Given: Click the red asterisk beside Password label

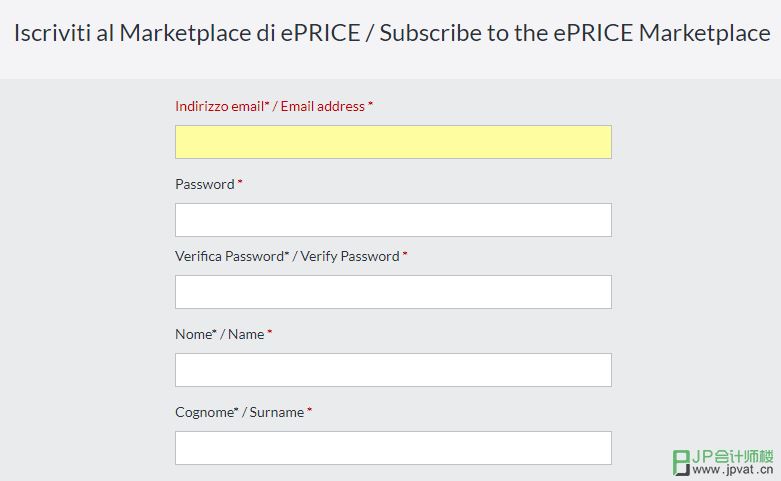Looking at the screenshot, I should click(240, 182).
